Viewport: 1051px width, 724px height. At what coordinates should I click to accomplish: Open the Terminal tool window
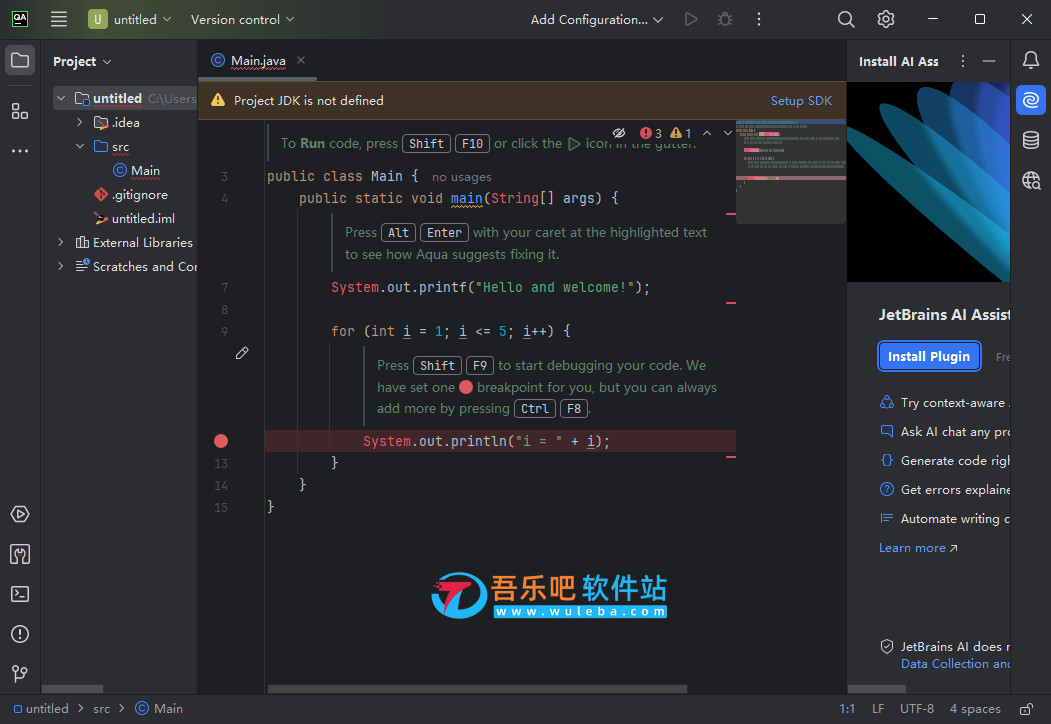click(20, 594)
